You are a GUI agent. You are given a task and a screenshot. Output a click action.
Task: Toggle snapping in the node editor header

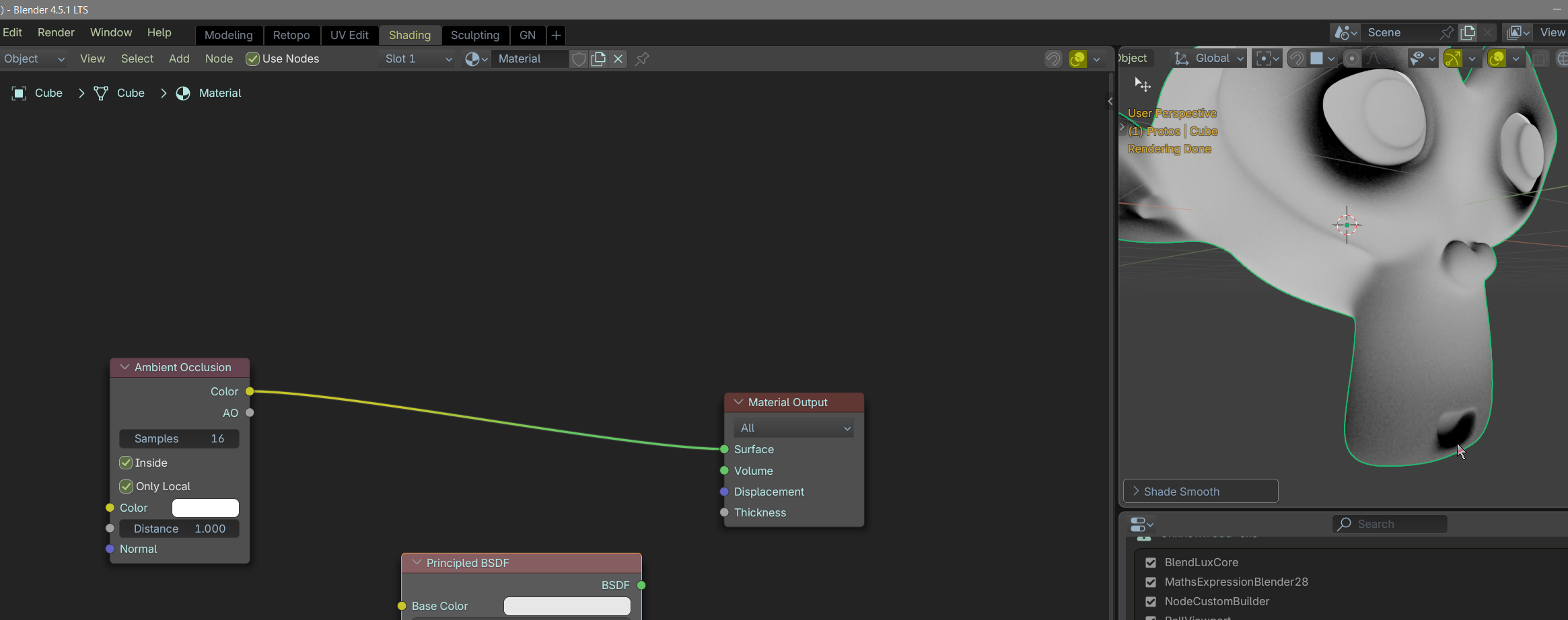1053,59
